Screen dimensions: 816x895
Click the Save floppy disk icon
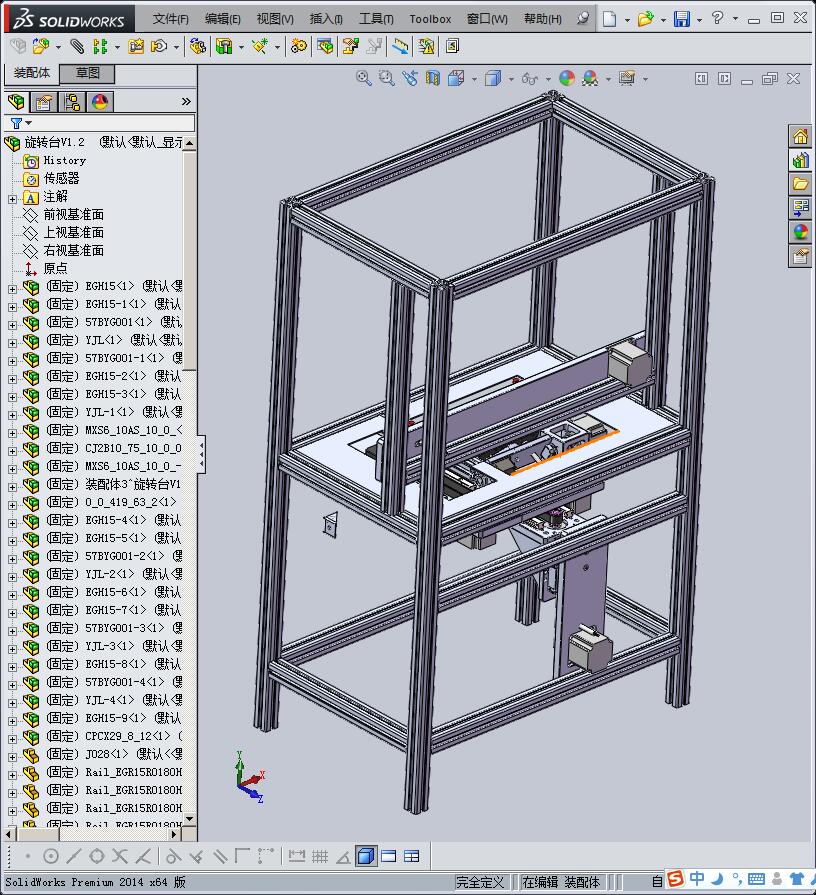point(681,19)
